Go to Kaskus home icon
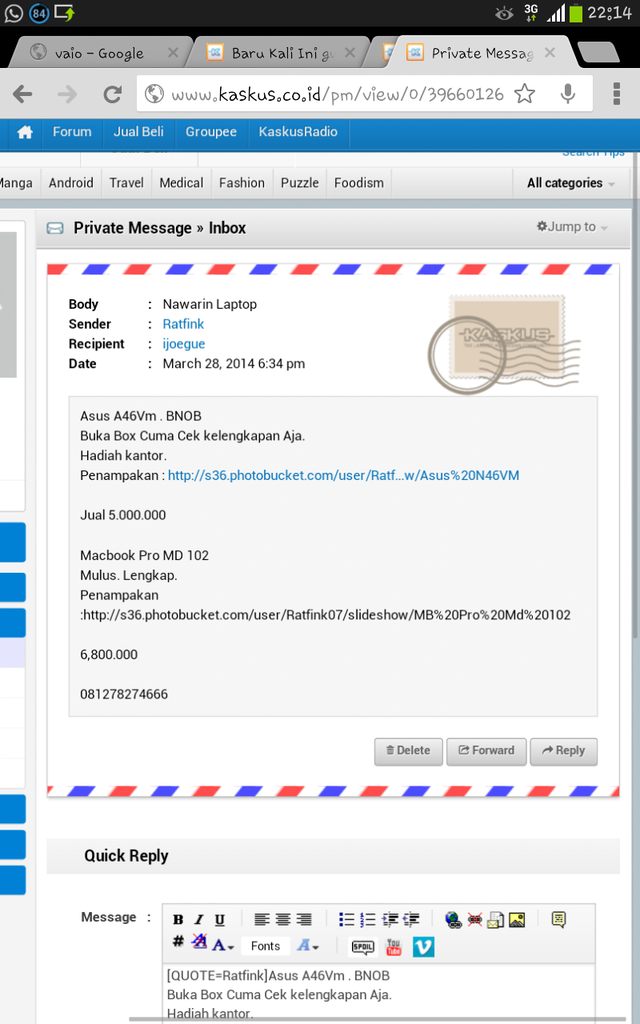Image resolution: width=640 pixels, height=1024 pixels. pyautogui.click(x=25, y=132)
